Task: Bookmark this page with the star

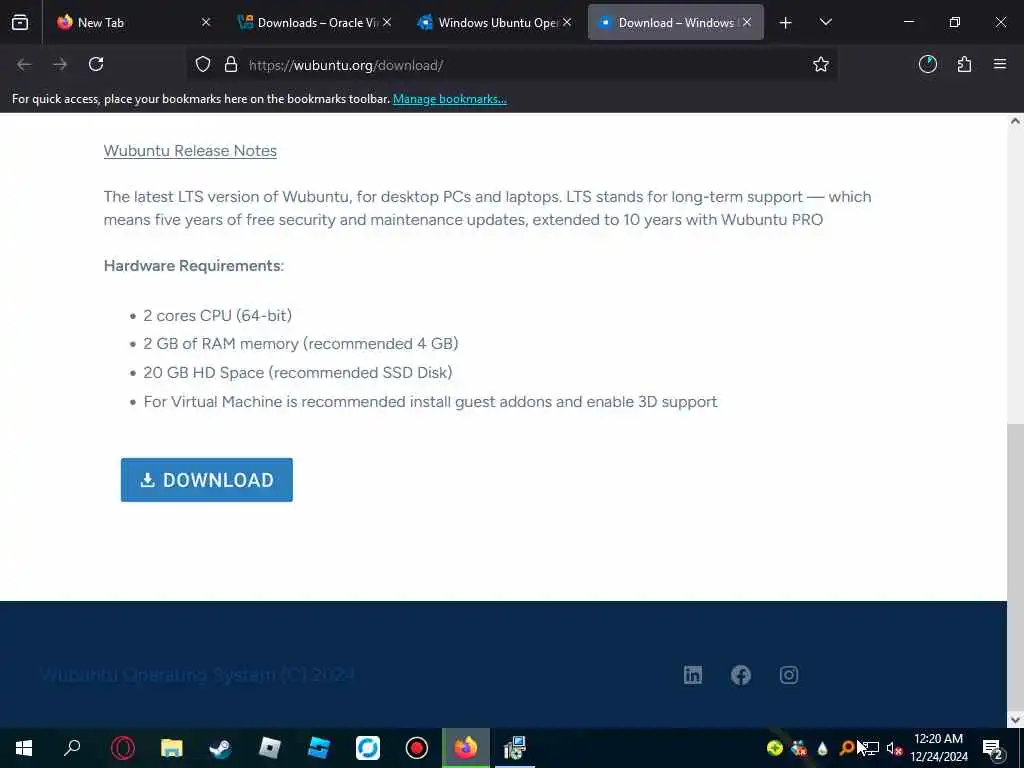Action: tap(821, 65)
